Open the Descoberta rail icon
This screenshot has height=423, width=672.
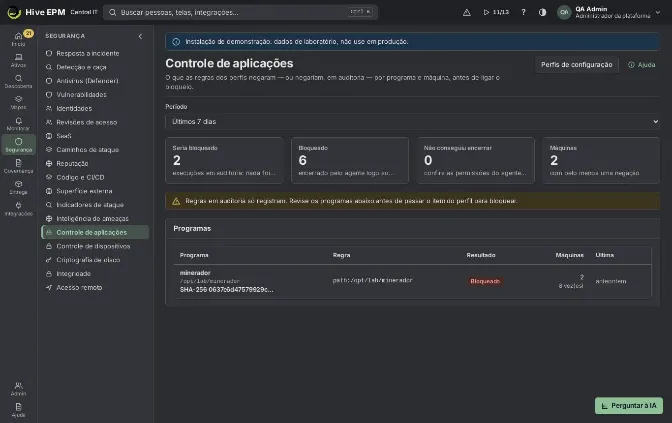18,81
